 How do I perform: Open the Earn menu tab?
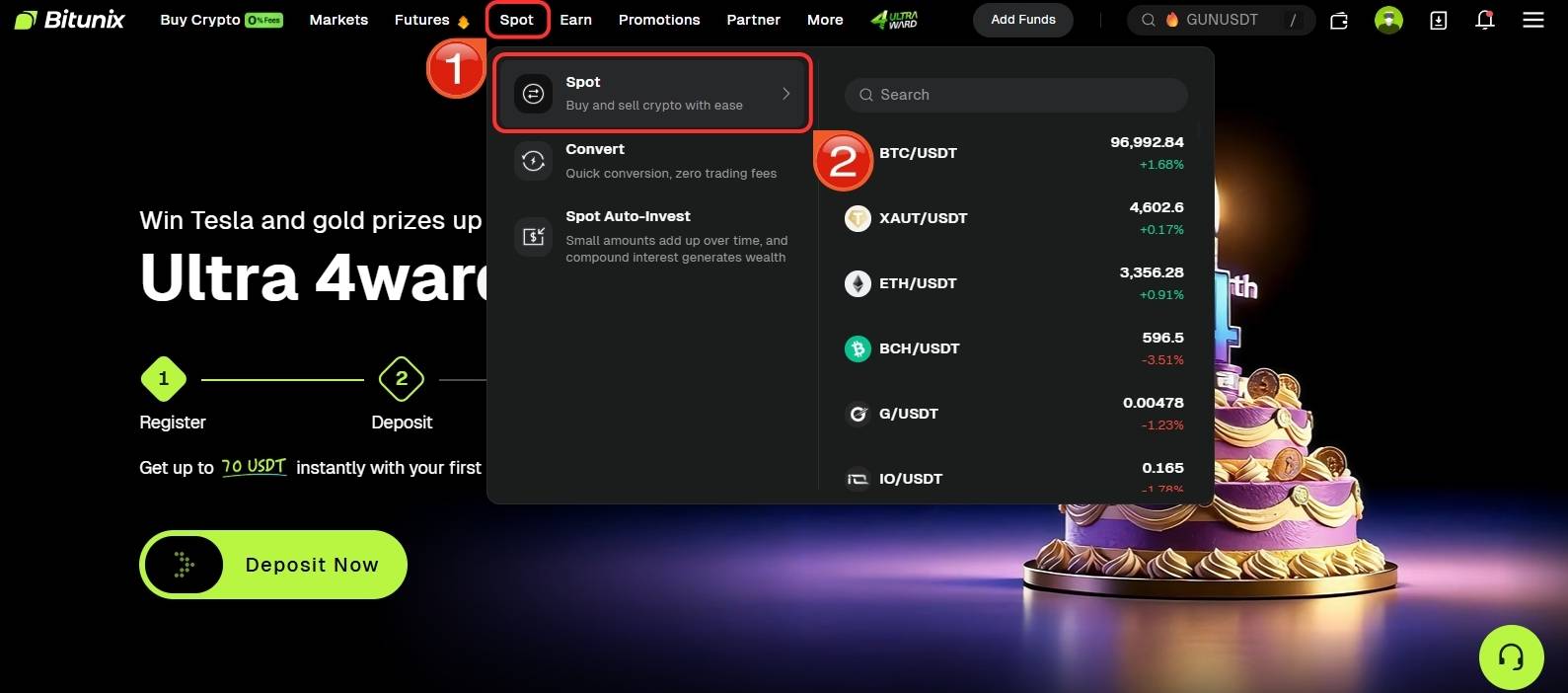(575, 20)
